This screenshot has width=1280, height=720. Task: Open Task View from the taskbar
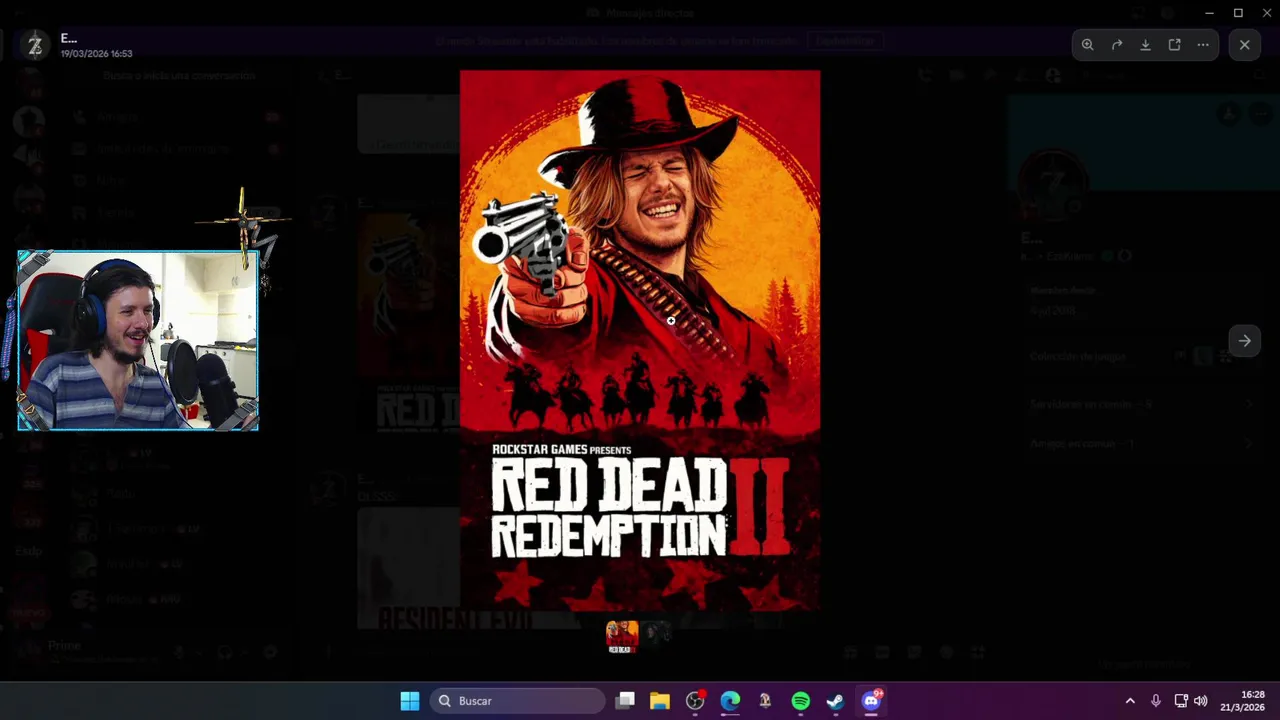(625, 701)
